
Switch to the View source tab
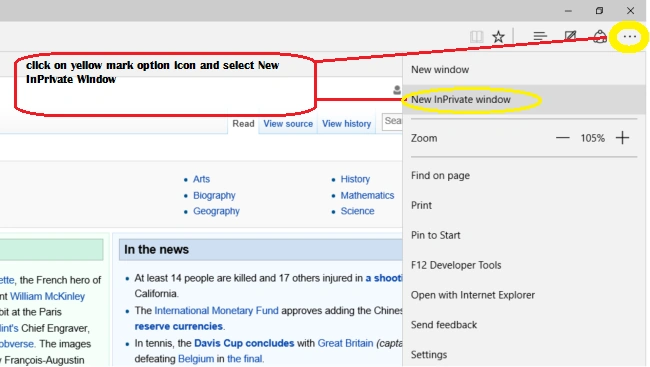pos(288,124)
